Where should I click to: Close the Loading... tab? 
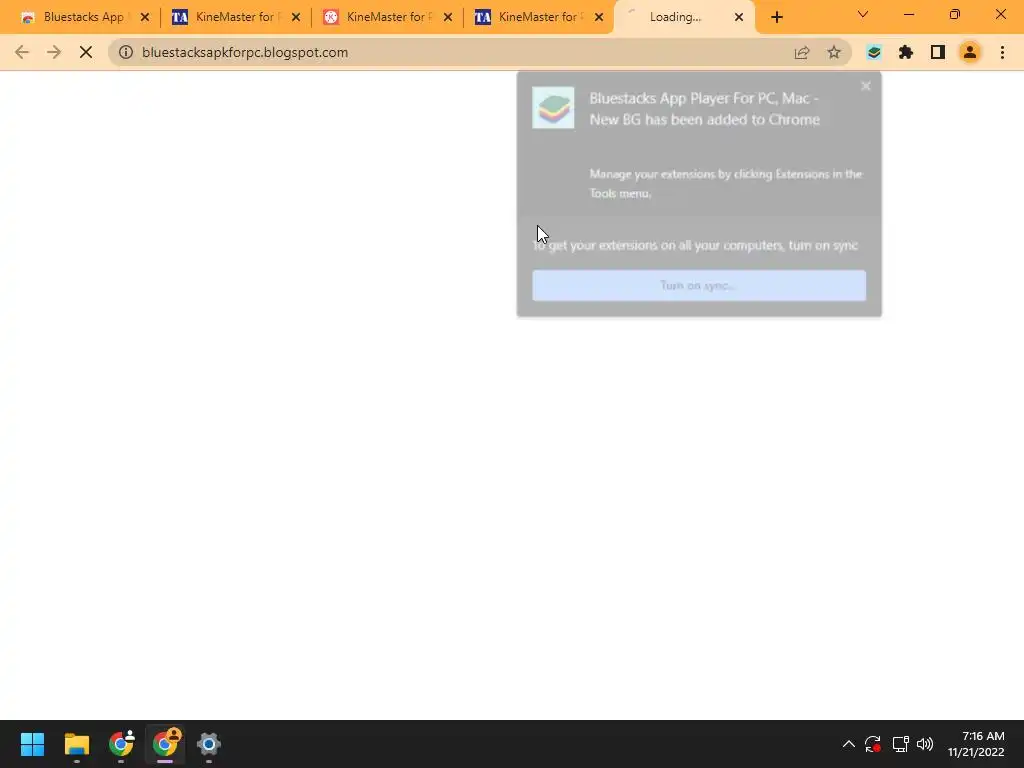(739, 18)
